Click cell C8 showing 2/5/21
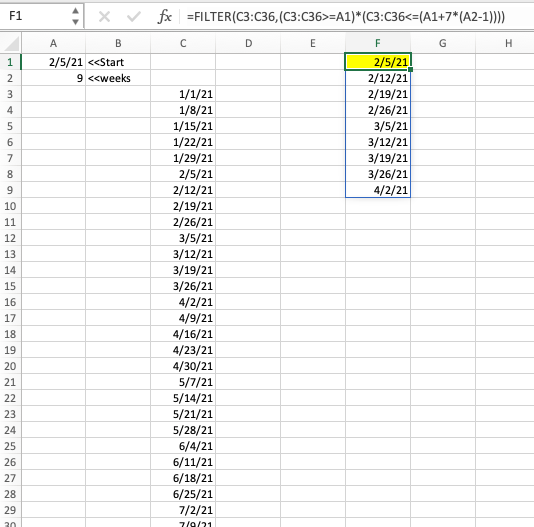 coord(183,174)
